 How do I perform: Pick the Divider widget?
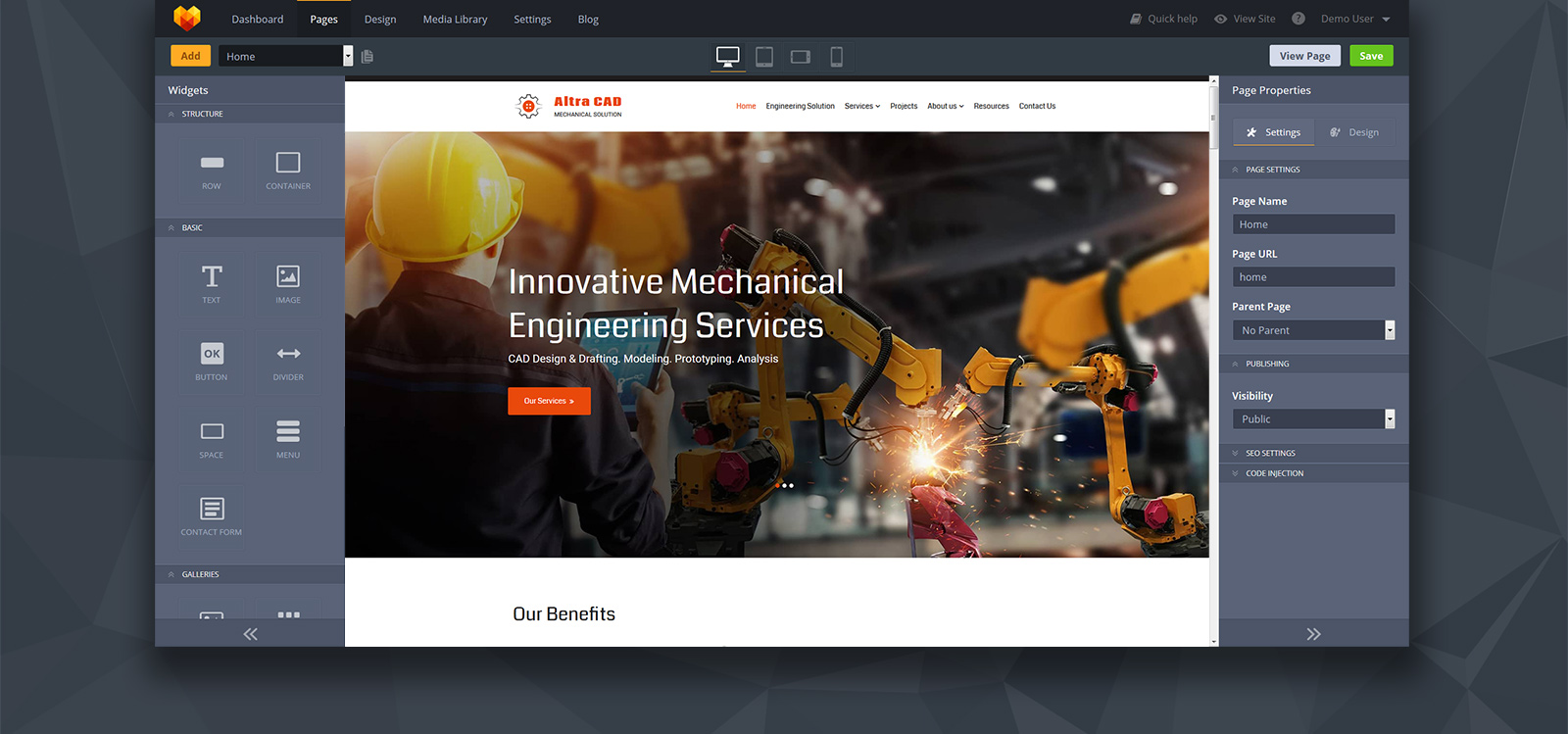pos(288,361)
